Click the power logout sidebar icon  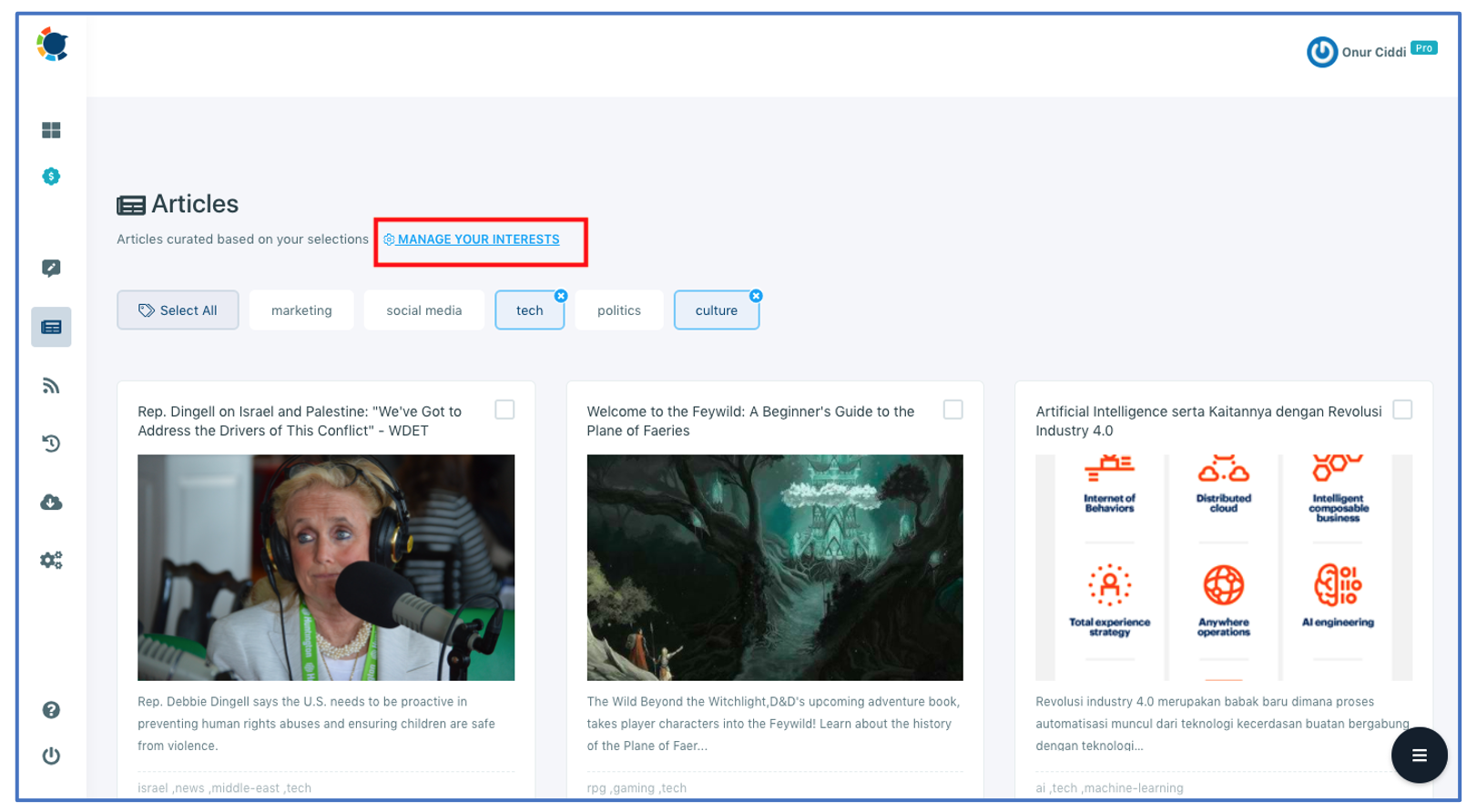pos(51,756)
